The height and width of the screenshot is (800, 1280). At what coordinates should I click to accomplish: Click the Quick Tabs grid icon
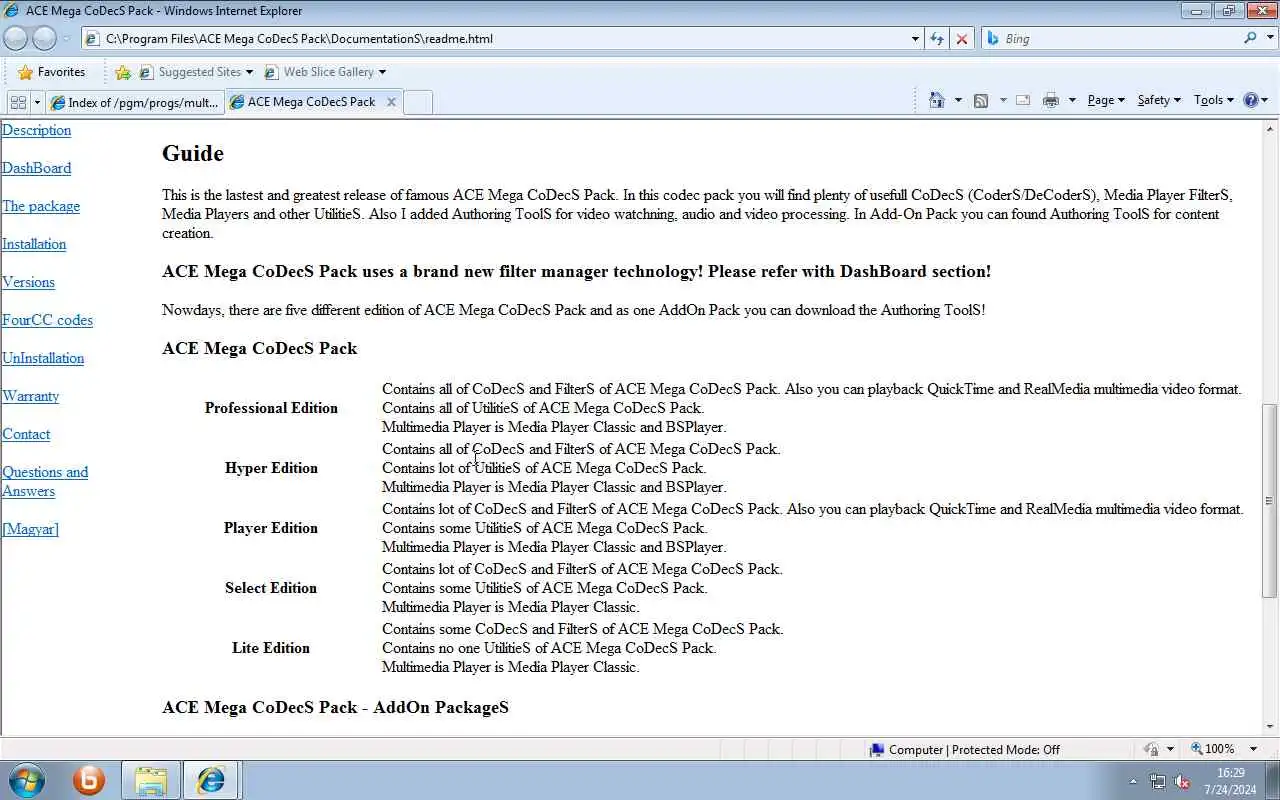18,102
